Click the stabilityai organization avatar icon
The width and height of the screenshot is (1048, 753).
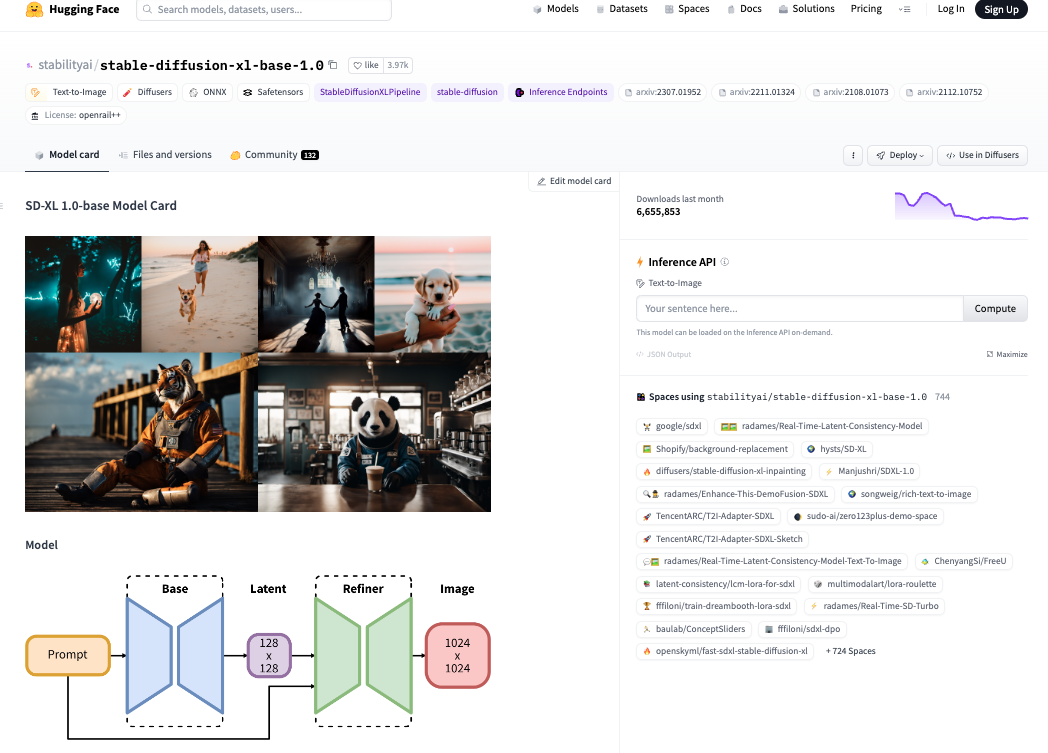[29, 65]
